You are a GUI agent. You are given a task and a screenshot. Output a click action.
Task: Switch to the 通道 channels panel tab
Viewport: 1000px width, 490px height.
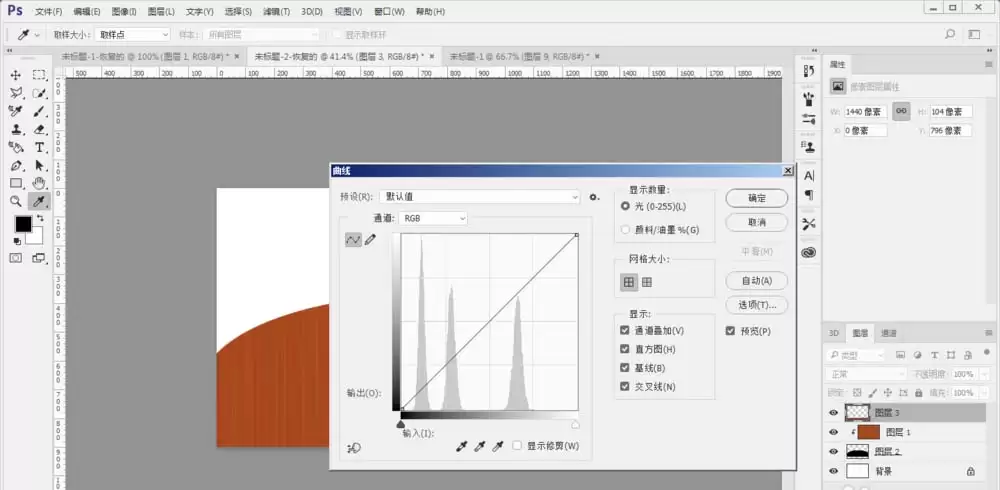(x=888, y=333)
